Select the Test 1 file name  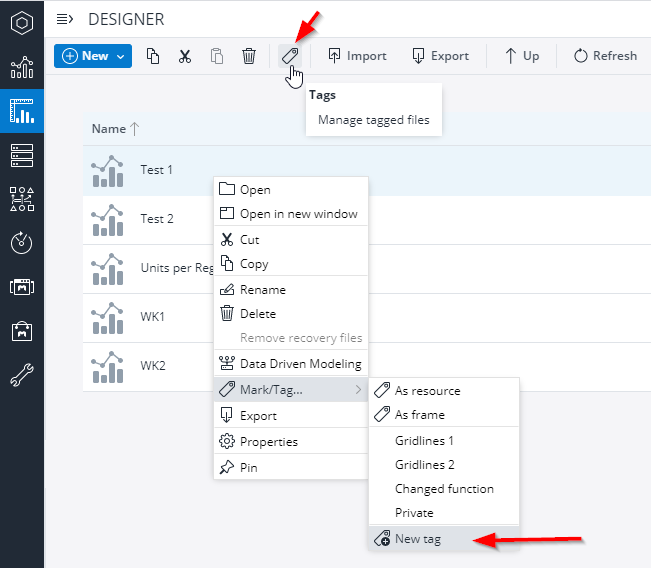pyautogui.click(x=157, y=170)
